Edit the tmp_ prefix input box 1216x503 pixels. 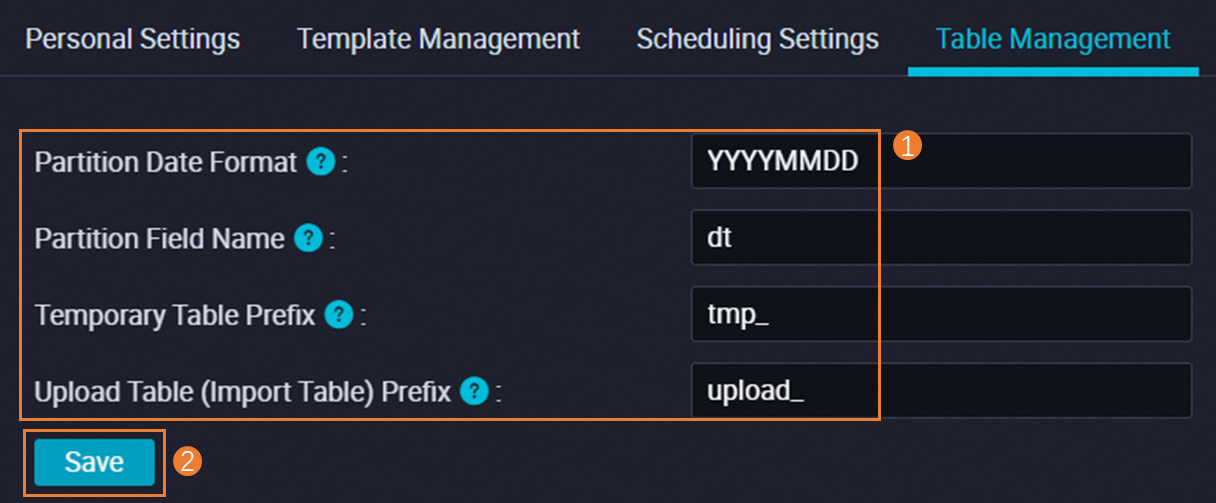point(940,314)
